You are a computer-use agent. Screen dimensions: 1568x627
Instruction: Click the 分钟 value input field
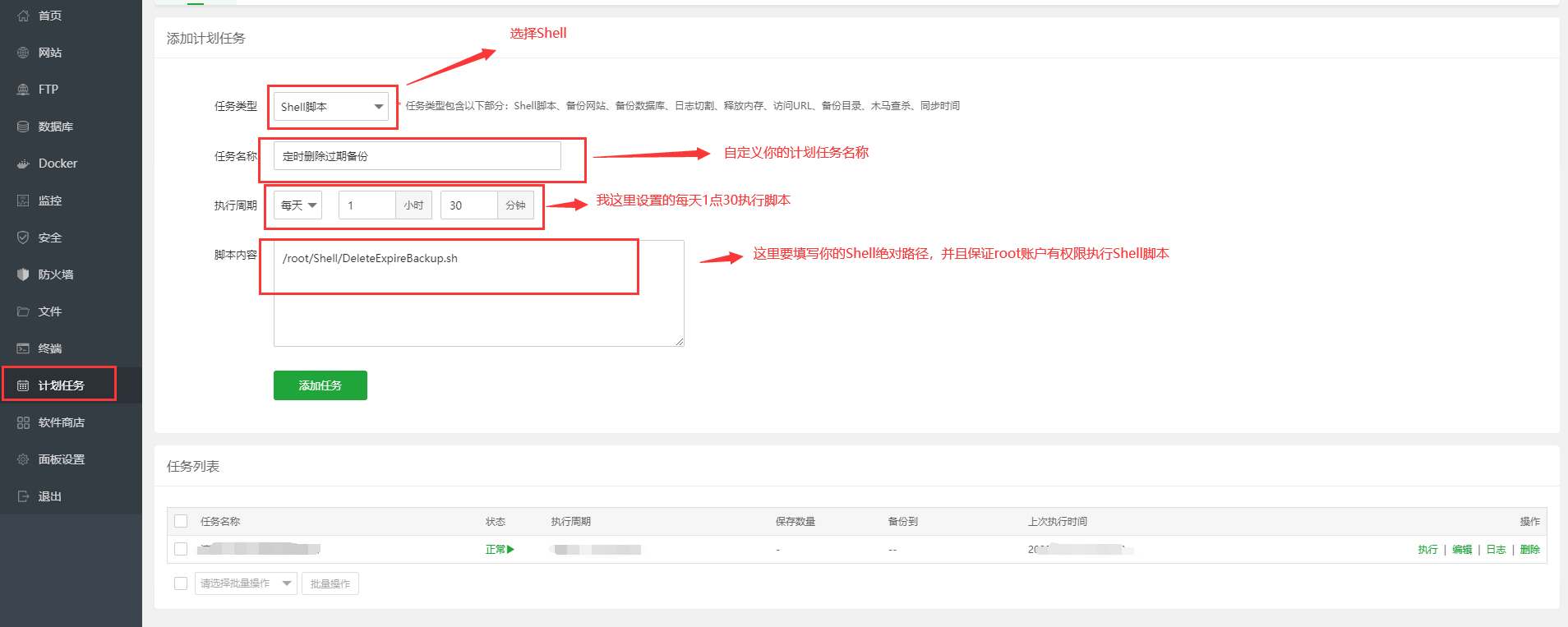pyautogui.click(x=468, y=205)
